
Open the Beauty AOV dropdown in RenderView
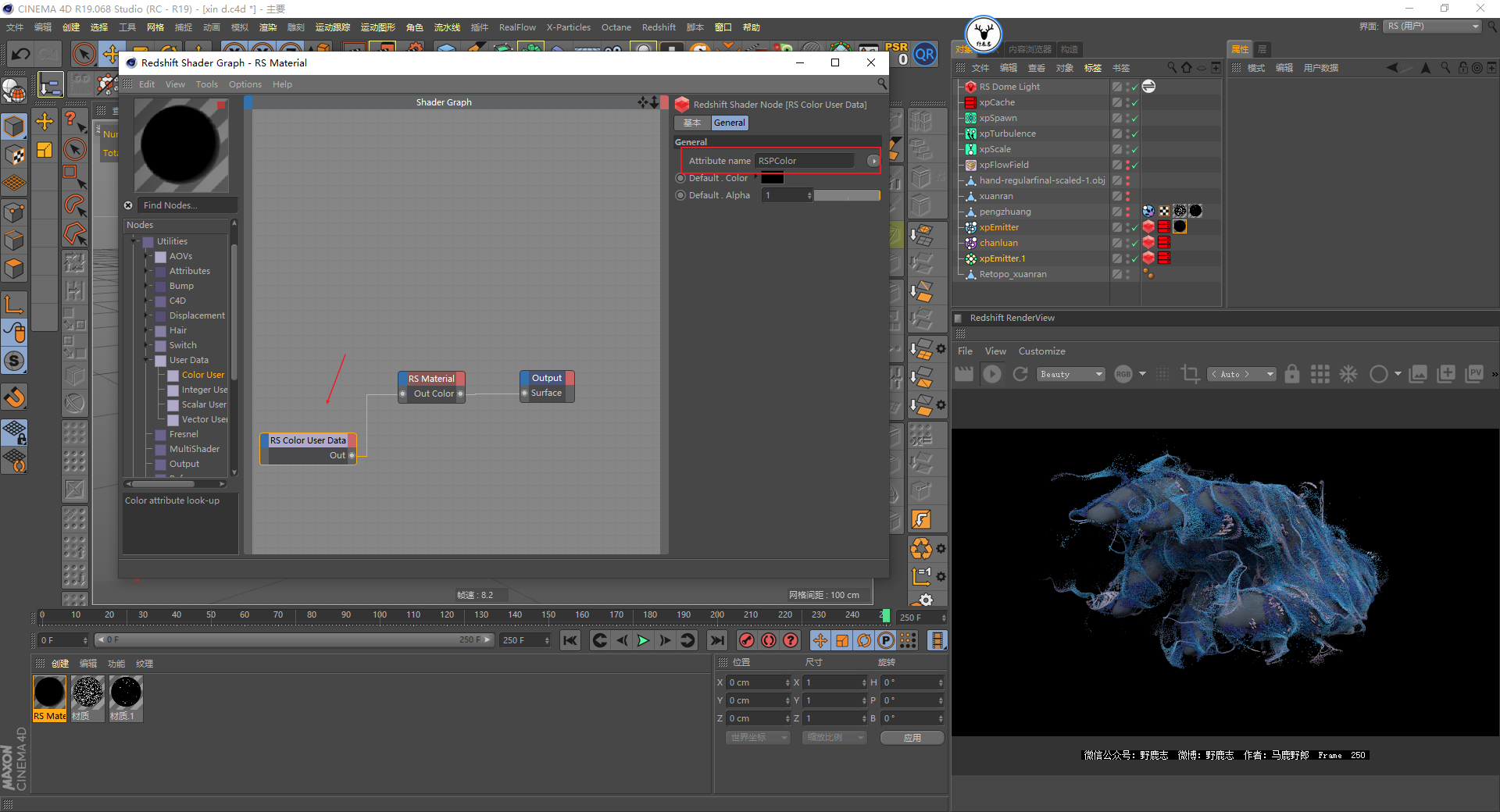point(1071,374)
